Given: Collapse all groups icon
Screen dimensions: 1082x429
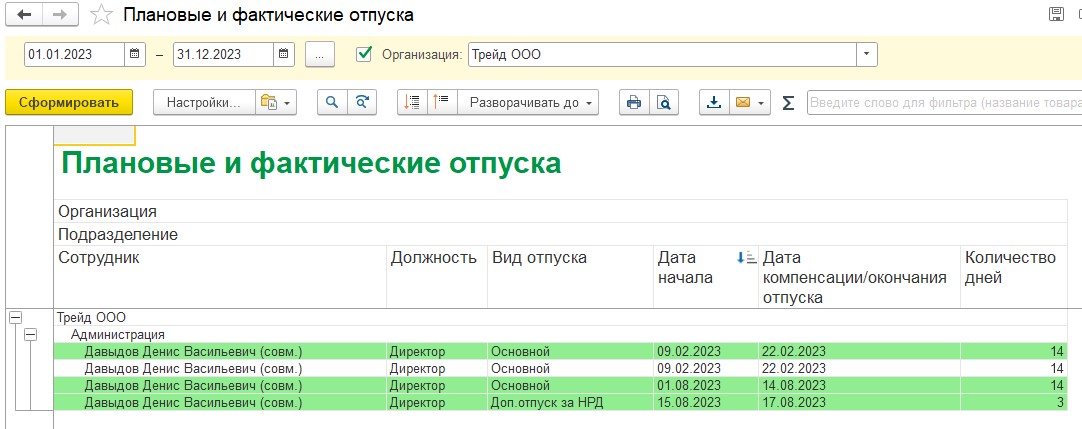Looking at the screenshot, I should click(x=413, y=103).
